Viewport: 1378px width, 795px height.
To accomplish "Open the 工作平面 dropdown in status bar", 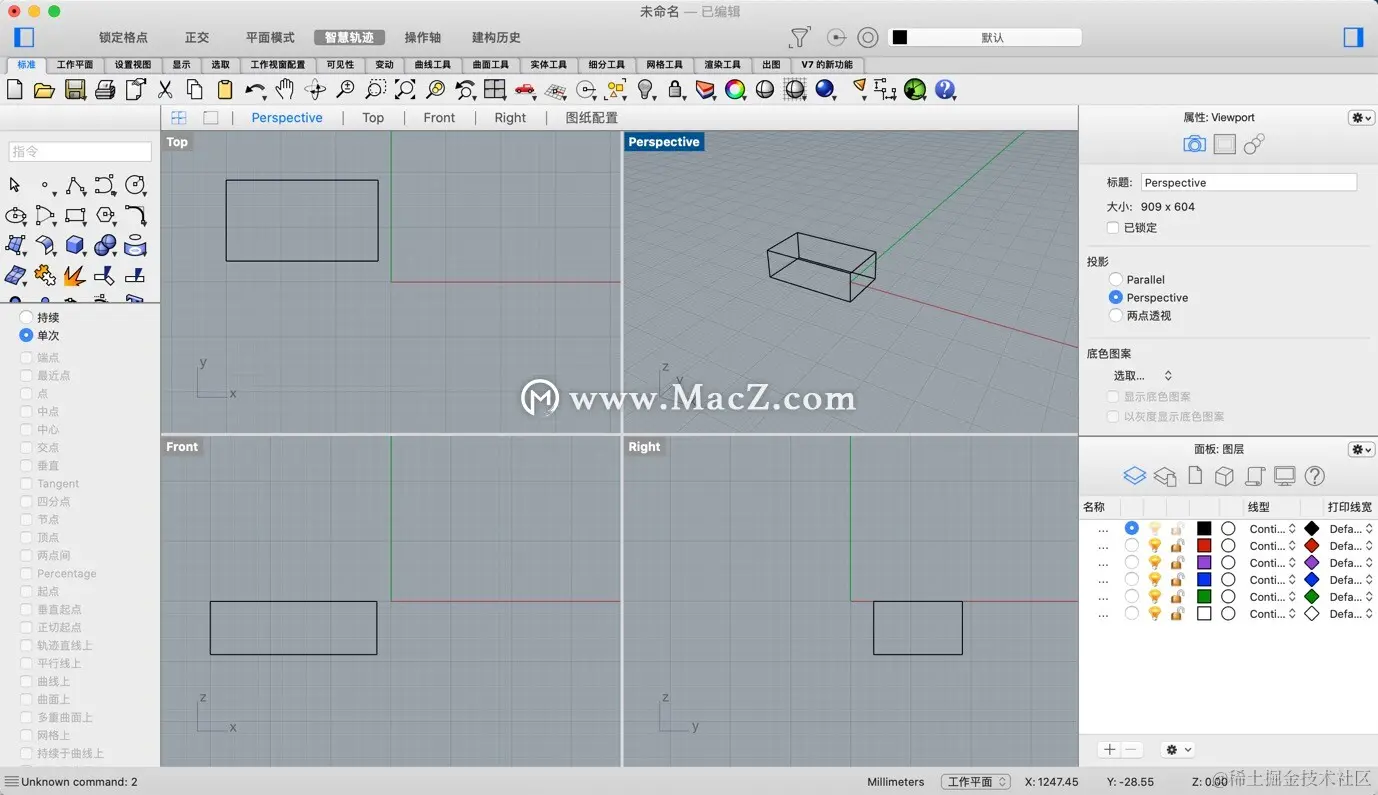I will click(x=976, y=782).
